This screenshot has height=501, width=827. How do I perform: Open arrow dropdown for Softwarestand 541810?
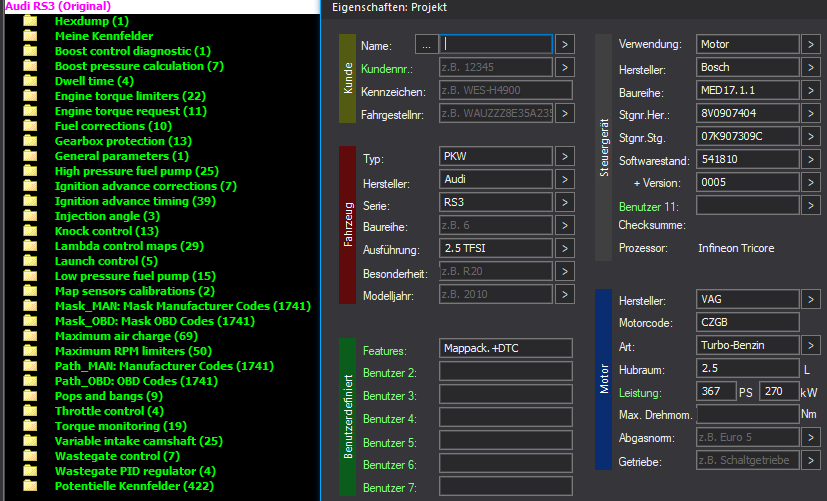(811, 159)
